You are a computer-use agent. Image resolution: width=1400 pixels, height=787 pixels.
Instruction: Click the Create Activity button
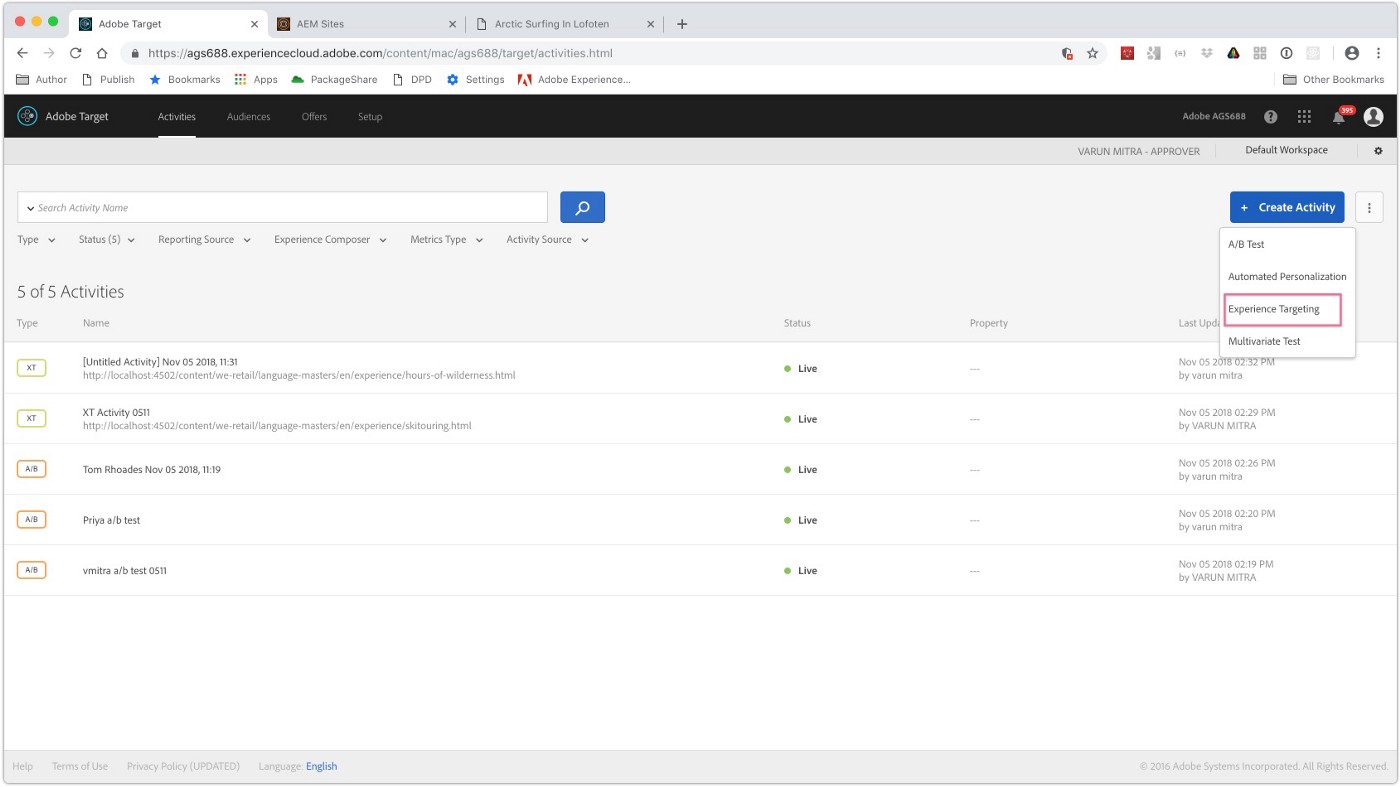click(1287, 207)
